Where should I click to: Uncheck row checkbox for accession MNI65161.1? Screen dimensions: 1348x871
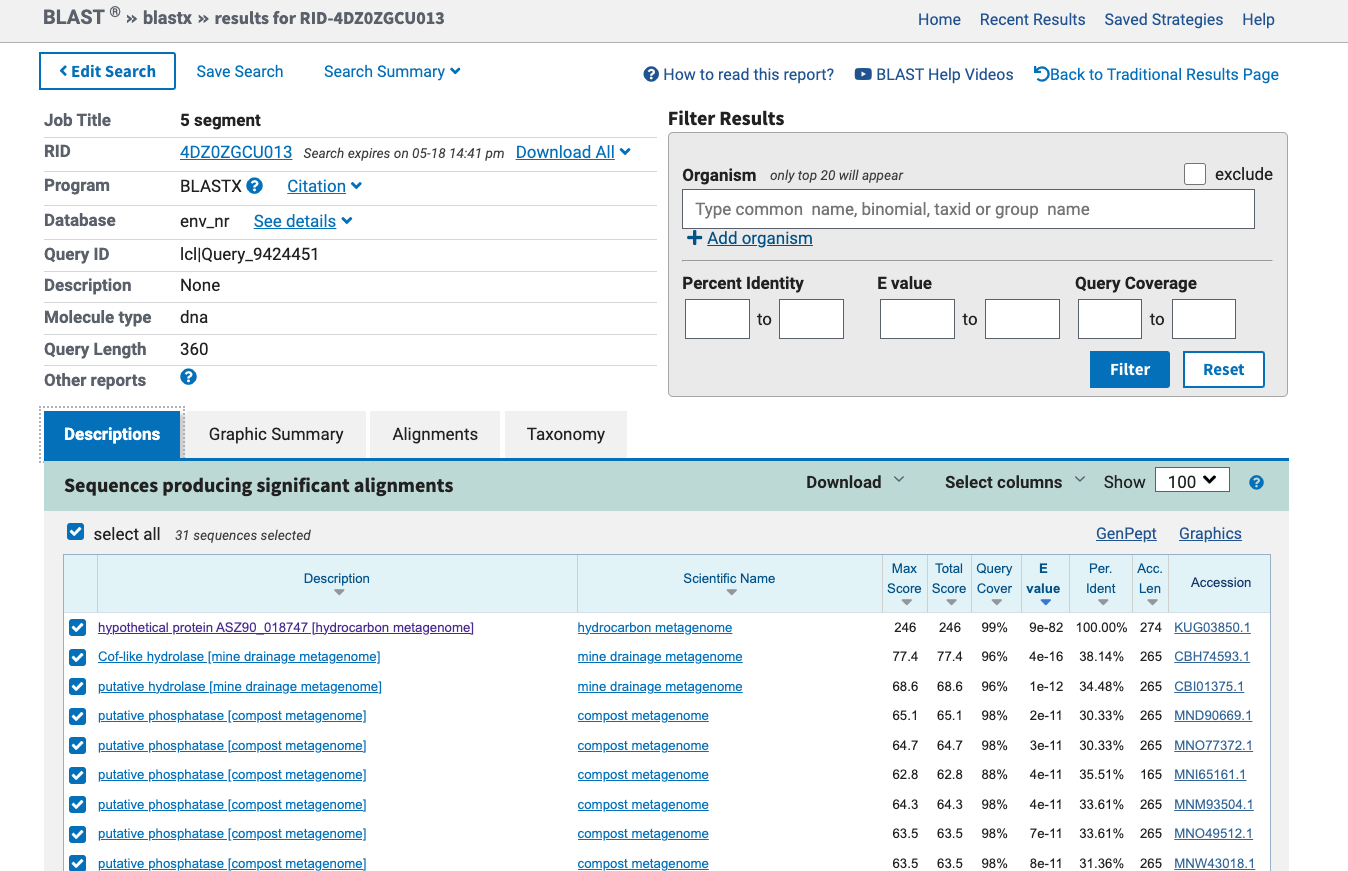point(77,775)
